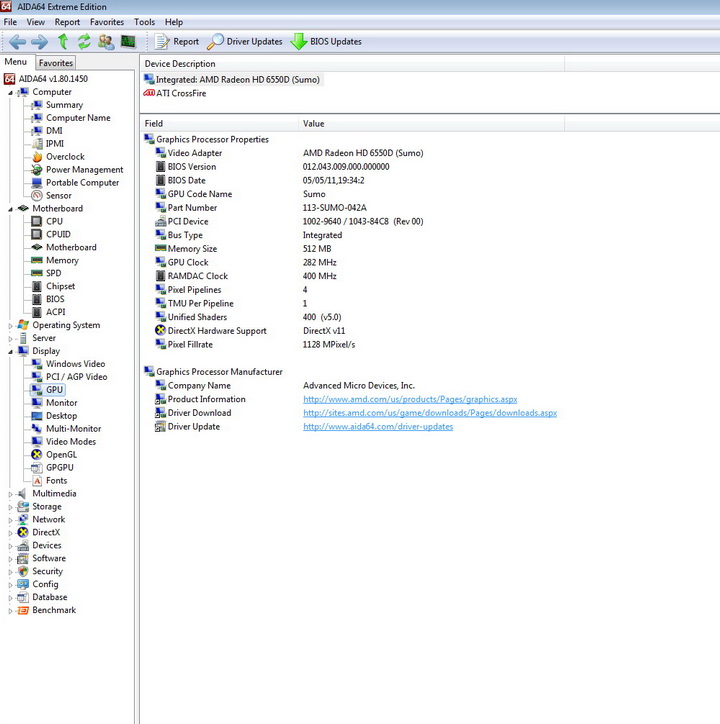Screen dimensions: 720x724
Task: Select the Power Management icon
Action: pos(37,170)
